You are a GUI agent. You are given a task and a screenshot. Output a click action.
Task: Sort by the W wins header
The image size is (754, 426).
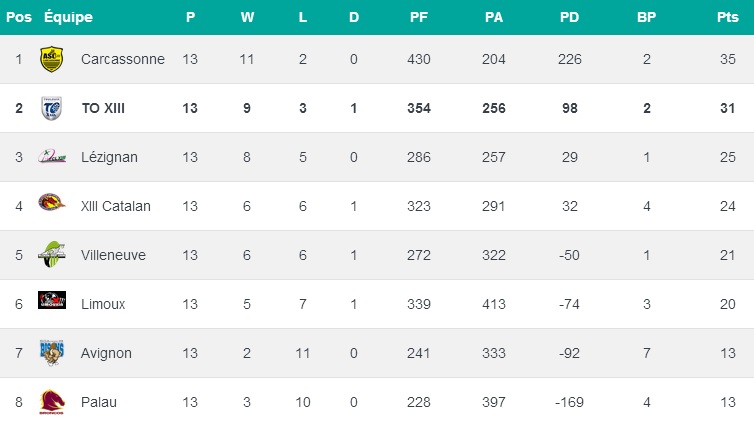248,17
